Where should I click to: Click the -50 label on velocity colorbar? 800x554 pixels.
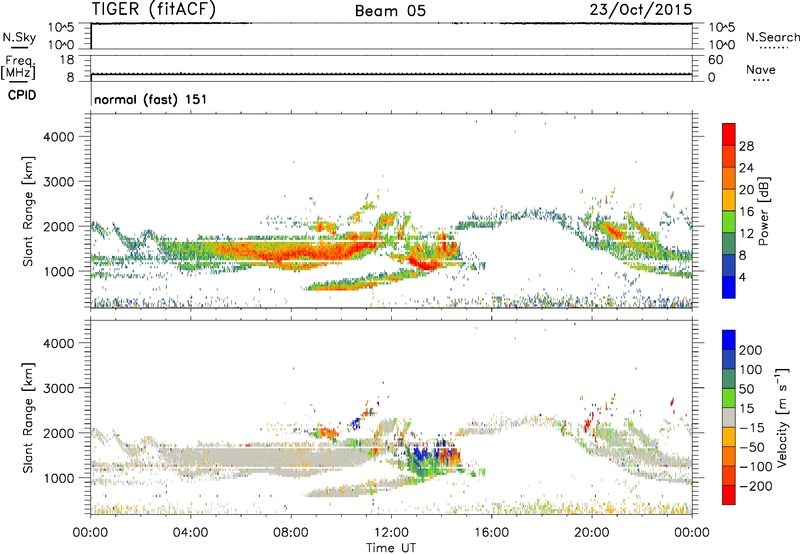[752, 447]
